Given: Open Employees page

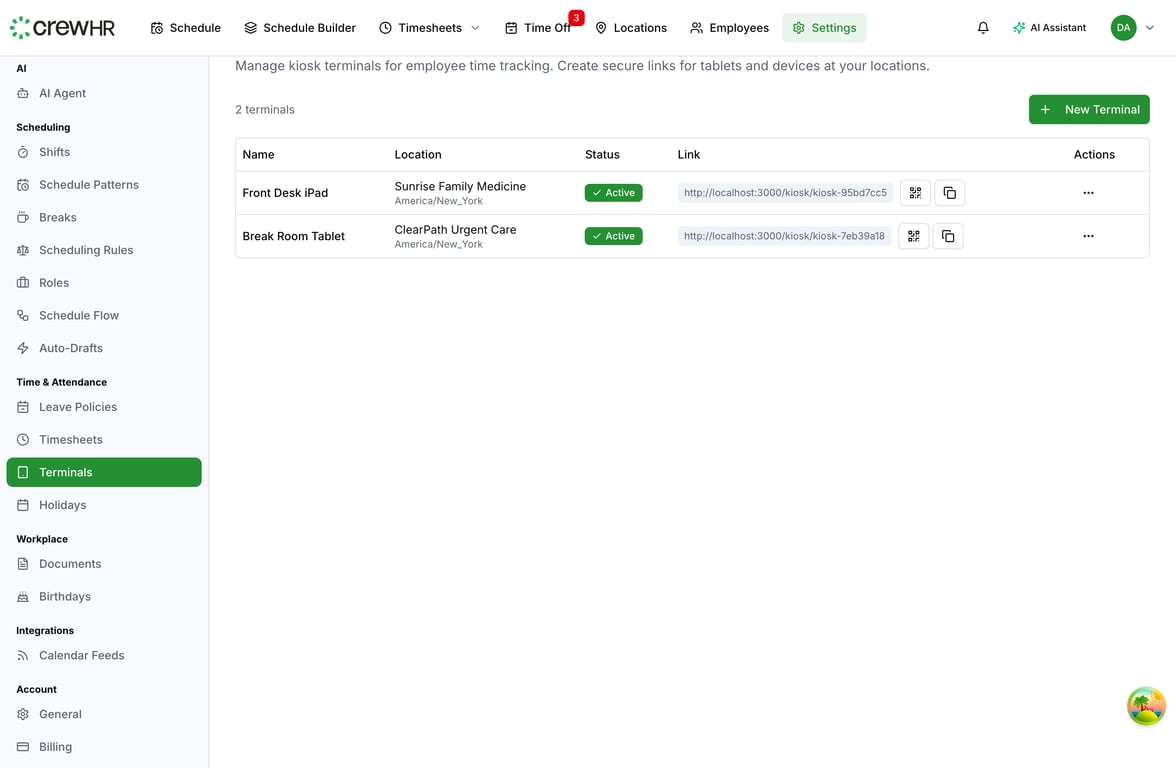Looking at the screenshot, I should (730, 28).
